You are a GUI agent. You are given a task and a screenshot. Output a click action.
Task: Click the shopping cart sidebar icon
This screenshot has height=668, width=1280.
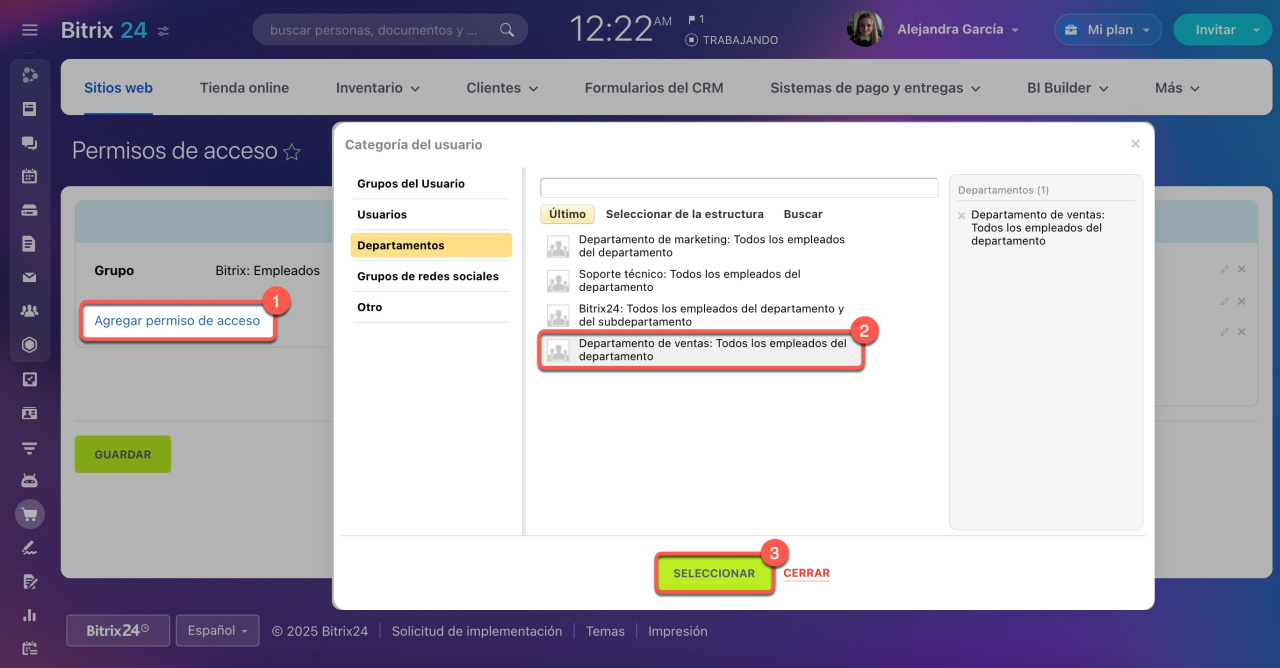pyautogui.click(x=30, y=515)
